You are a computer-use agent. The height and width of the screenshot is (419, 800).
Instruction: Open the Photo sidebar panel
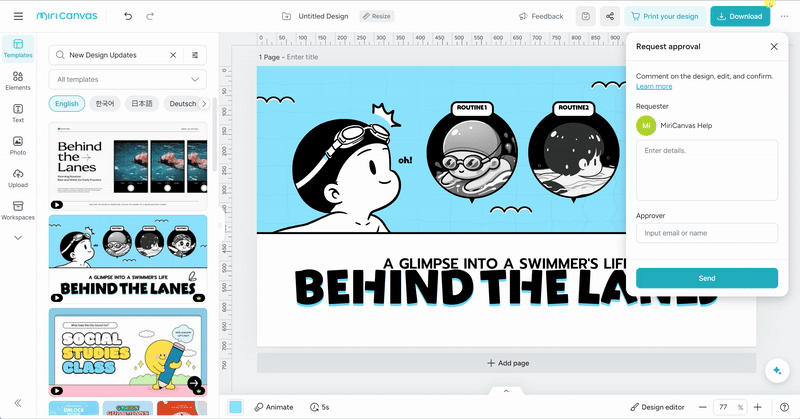click(x=18, y=146)
